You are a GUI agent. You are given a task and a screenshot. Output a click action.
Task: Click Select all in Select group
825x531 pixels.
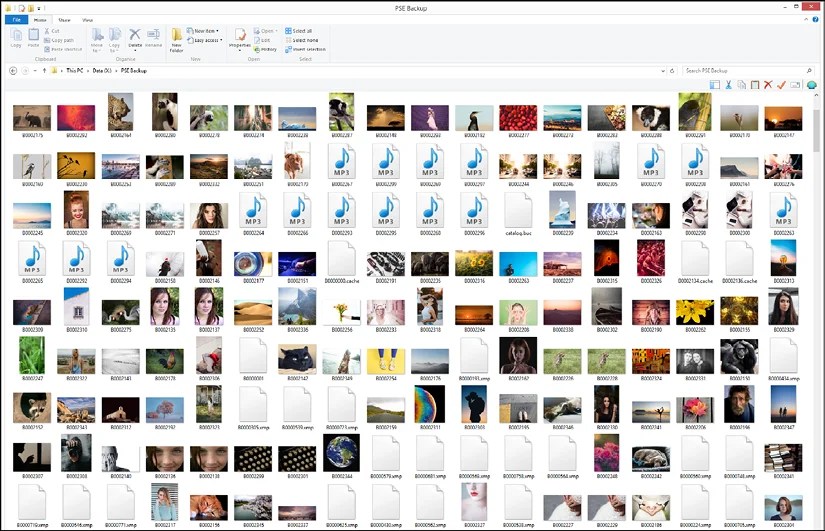[x=298, y=31]
